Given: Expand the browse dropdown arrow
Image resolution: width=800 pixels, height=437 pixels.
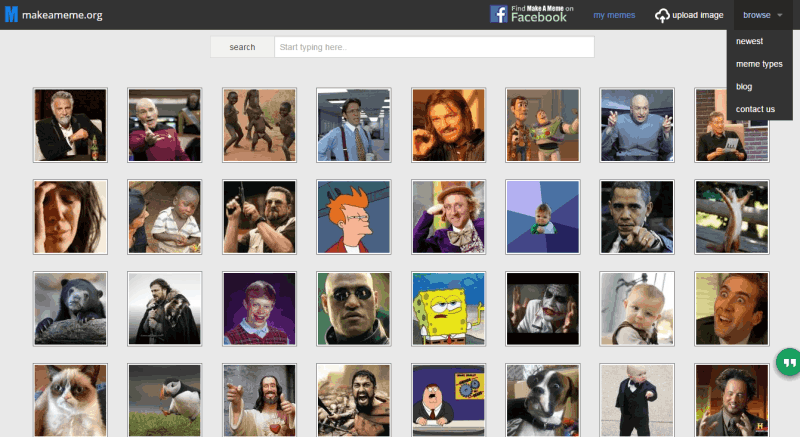Looking at the screenshot, I should click(780, 15).
